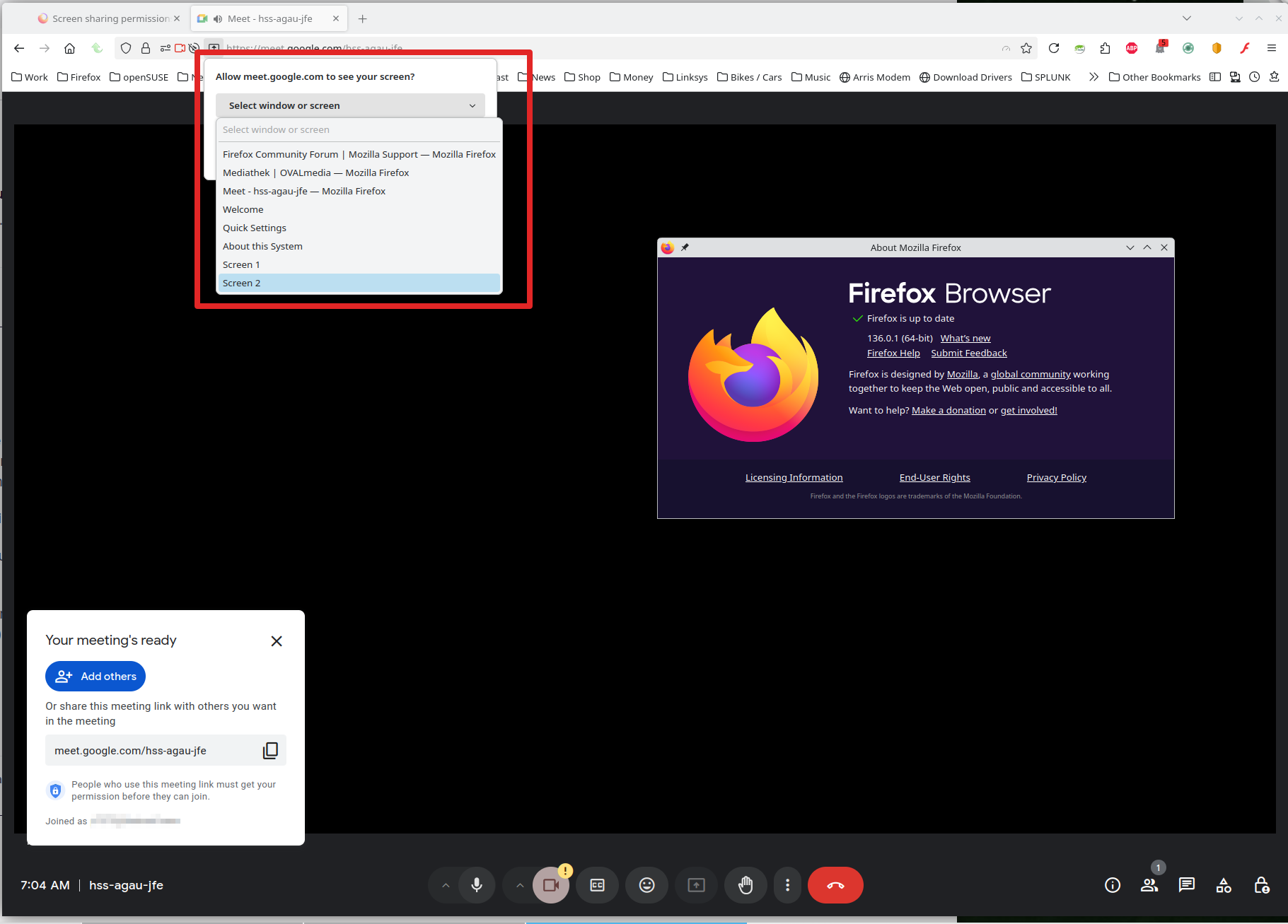
Task: Open the sidebar toggle icon in bookmarks bar
Action: [1215, 77]
